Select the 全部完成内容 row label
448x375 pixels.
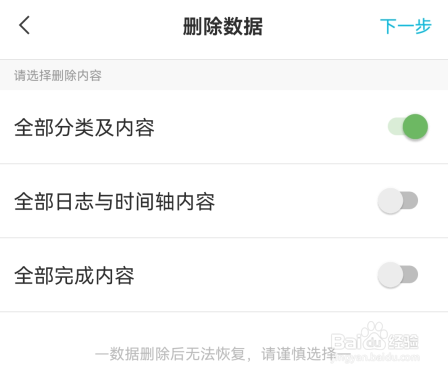click(x=74, y=276)
